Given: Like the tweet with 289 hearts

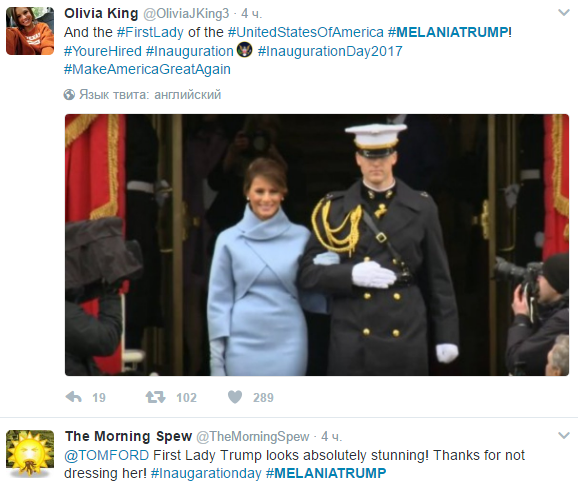Looking at the screenshot, I should (235, 397).
